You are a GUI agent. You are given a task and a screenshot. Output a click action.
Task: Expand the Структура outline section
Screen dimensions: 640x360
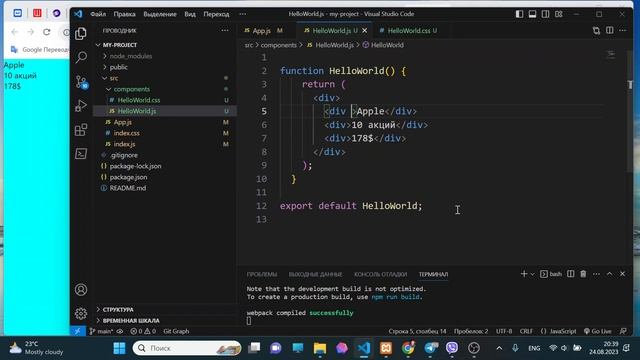[x=118, y=309]
